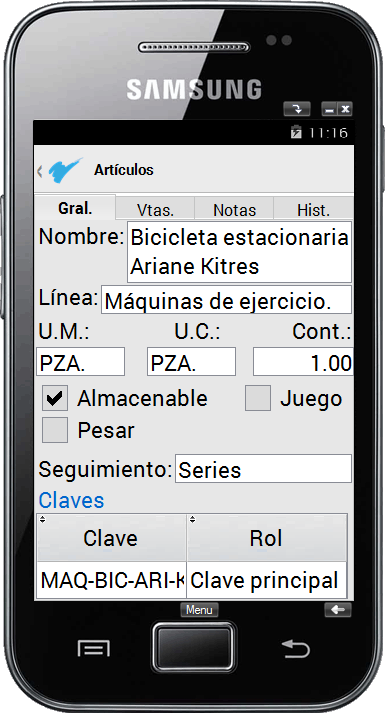Click the emulator rotate screen icon
The width and height of the screenshot is (385, 713).
pos(297,109)
